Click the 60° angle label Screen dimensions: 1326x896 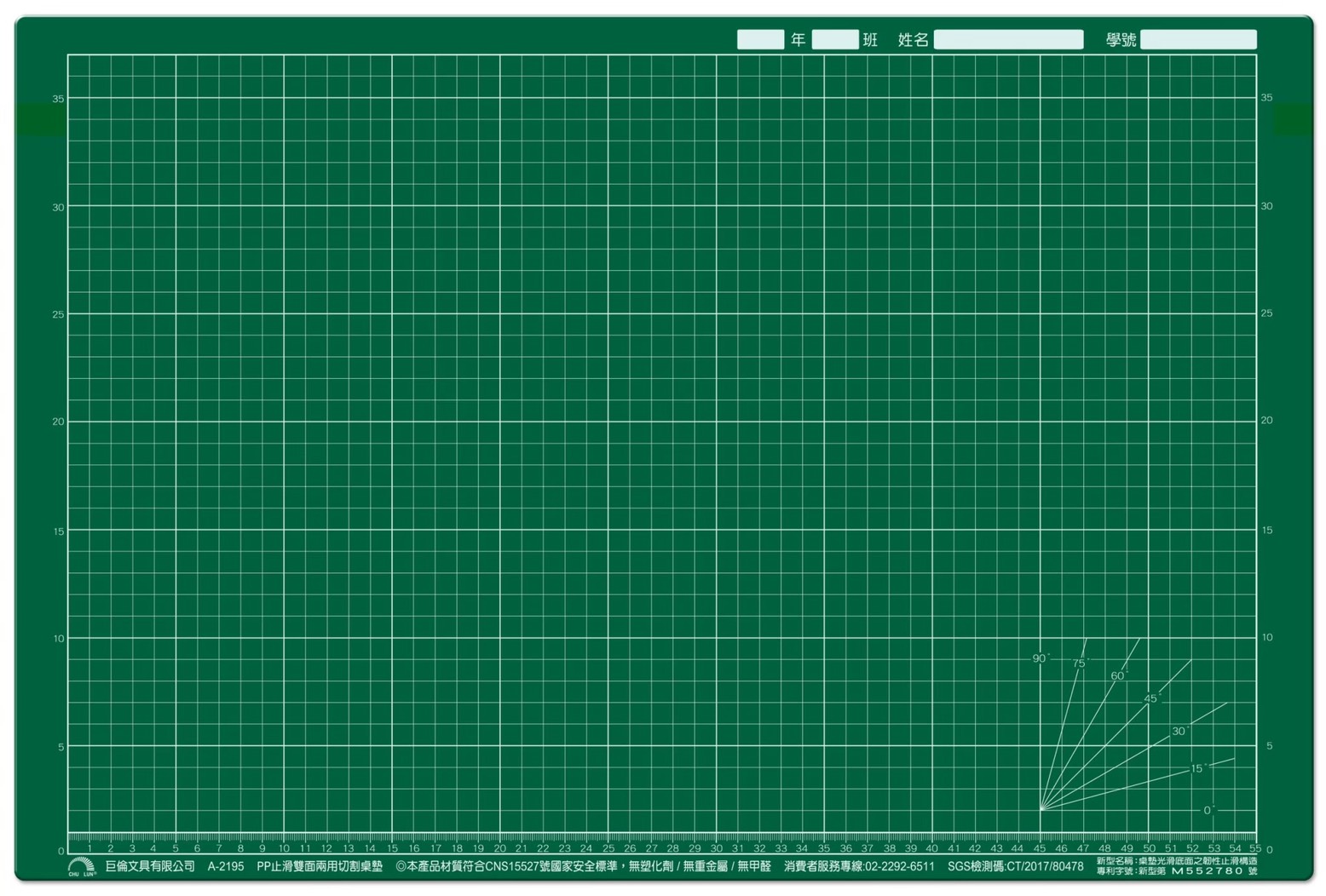click(1119, 675)
